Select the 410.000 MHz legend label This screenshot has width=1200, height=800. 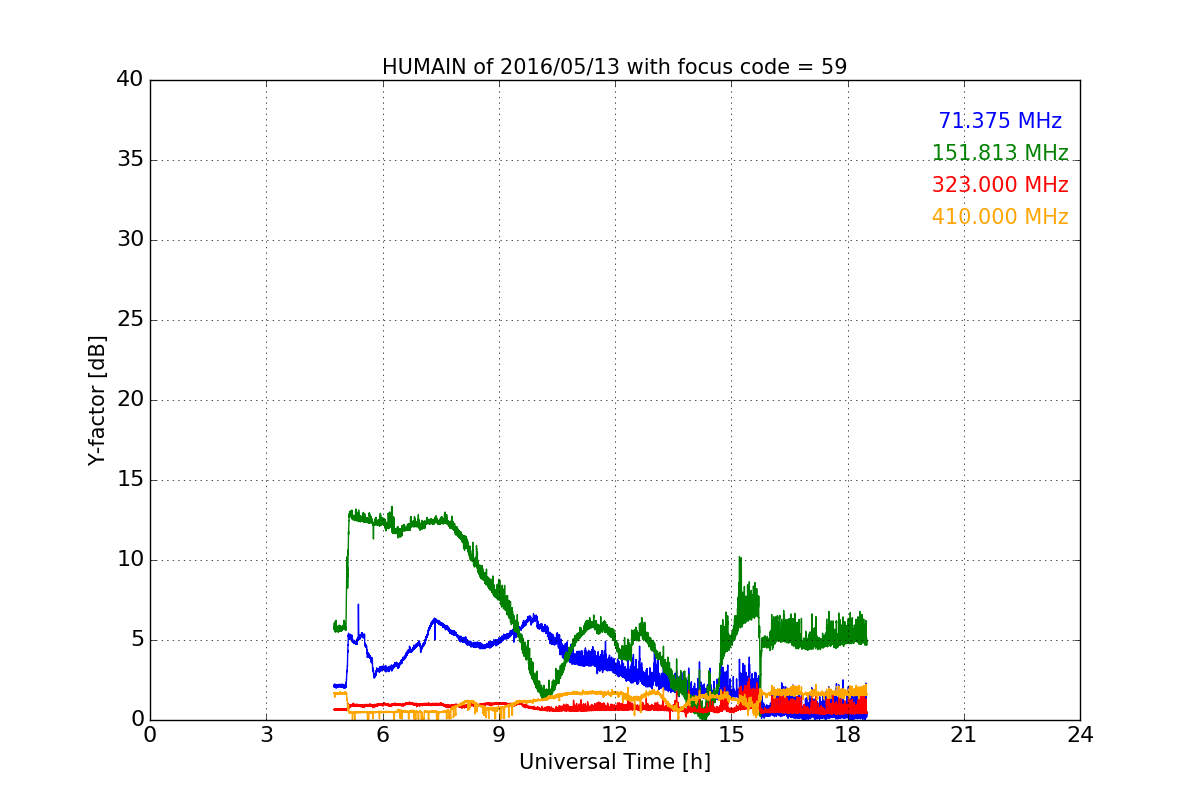click(1000, 217)
